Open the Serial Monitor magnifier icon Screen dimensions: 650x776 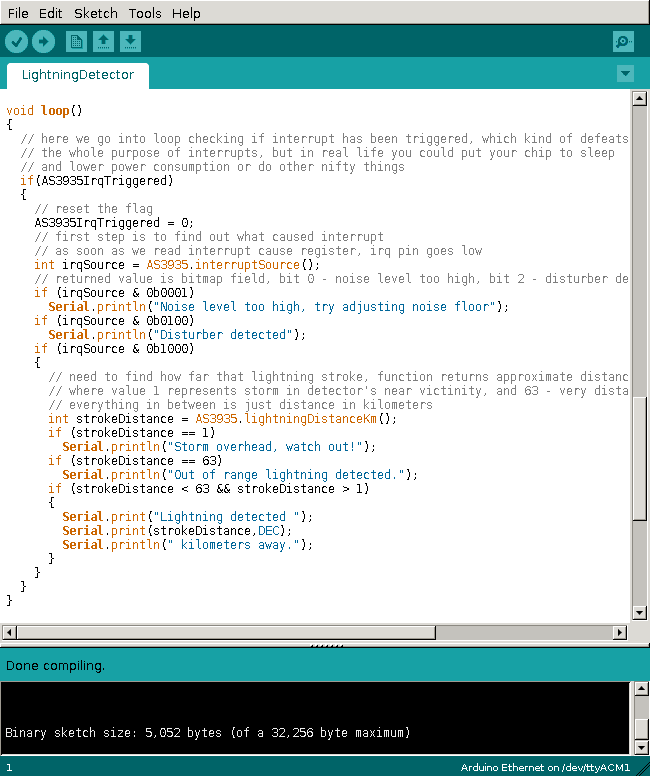[x=623, y=42]
